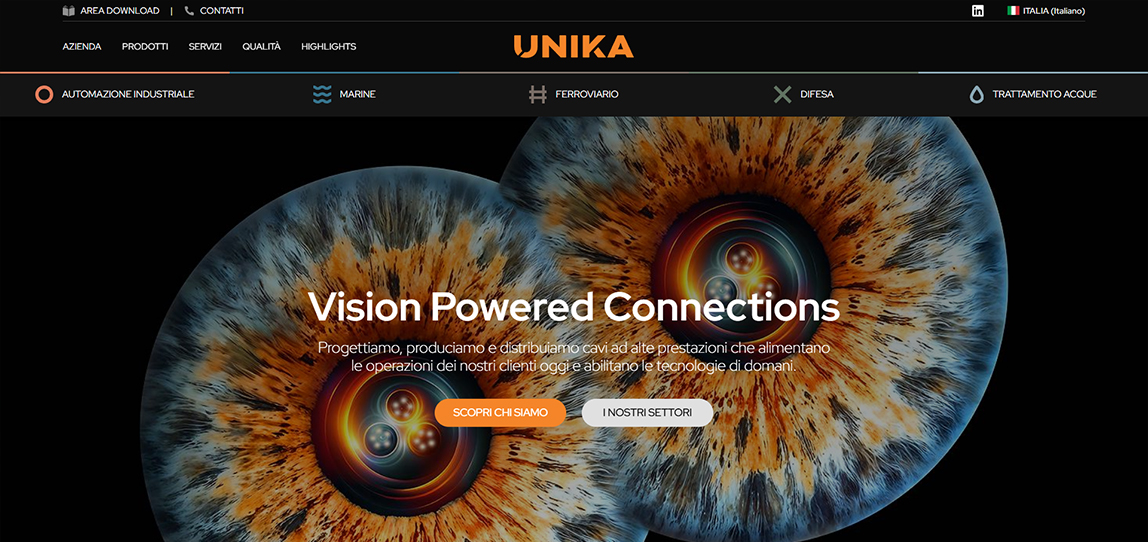Click the book icon beside Area Download
The width and height of the screenshot is (1148, 542).
pos(69,11)
